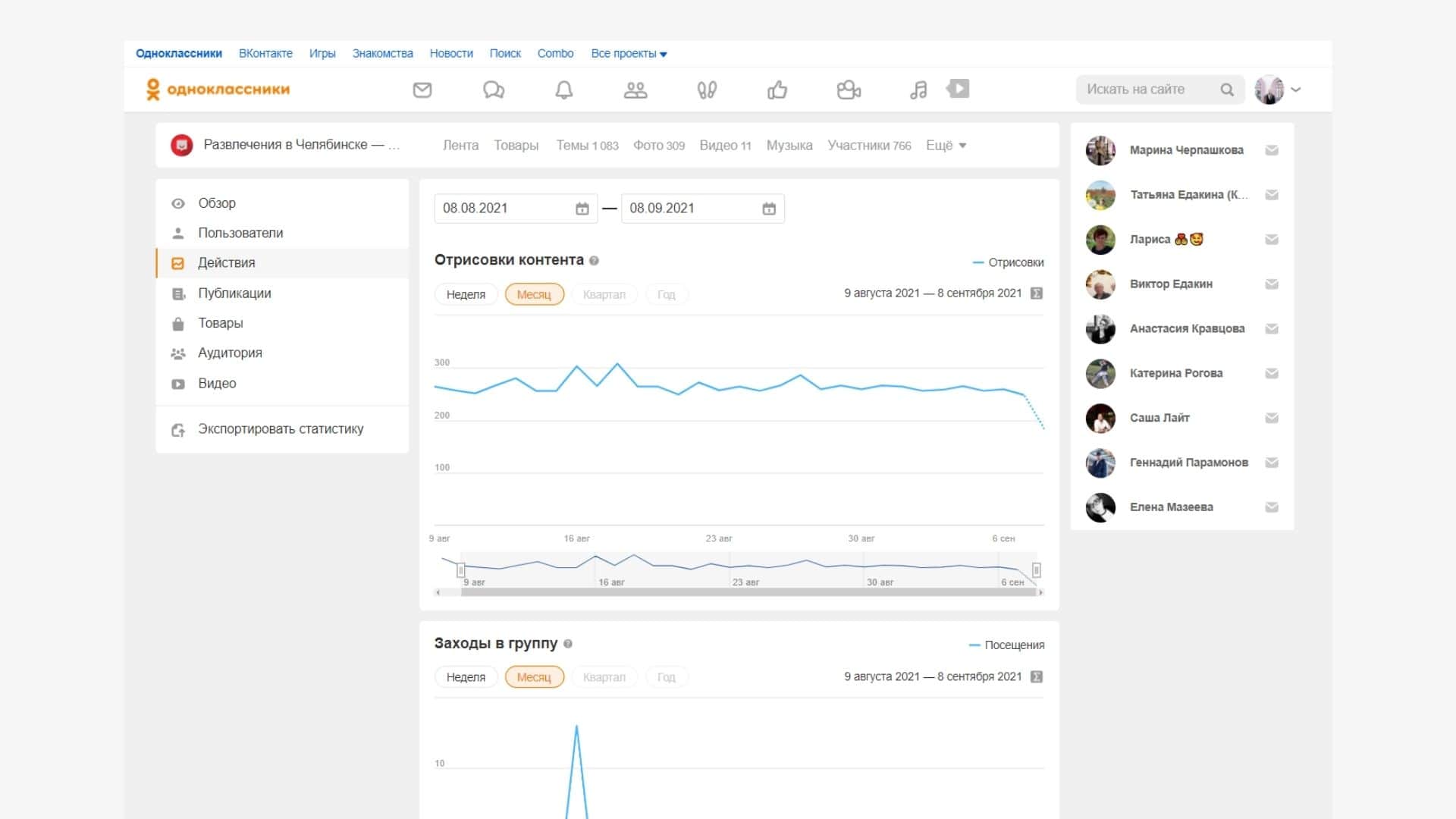Click Экспортировать статистику link
This screenshot has width=1456, height=819.
(281, 429)
